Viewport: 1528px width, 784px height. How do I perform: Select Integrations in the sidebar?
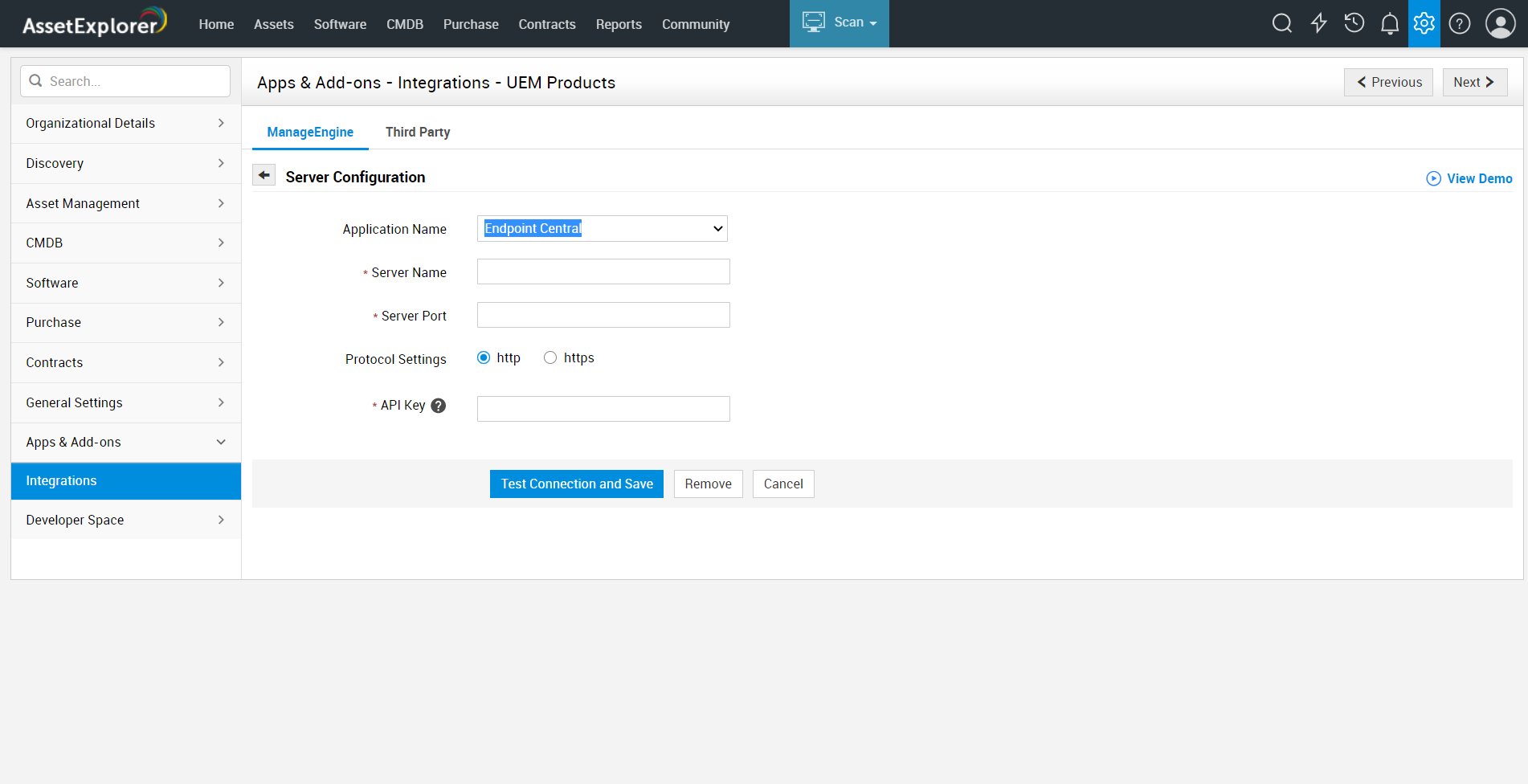[126, 481]
